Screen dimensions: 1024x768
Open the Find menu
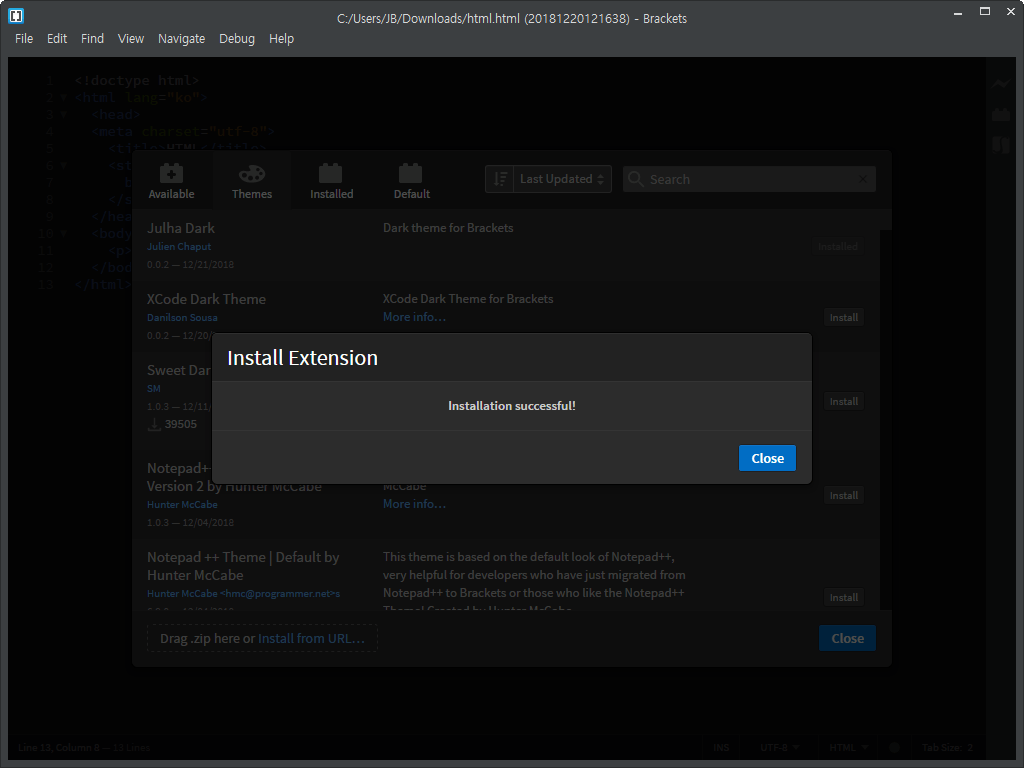point(92,39)
